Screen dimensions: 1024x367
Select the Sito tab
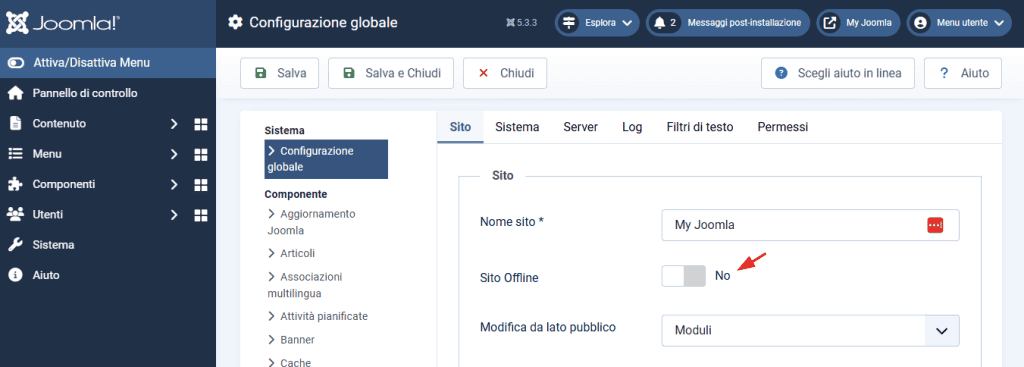click(460, 127)
